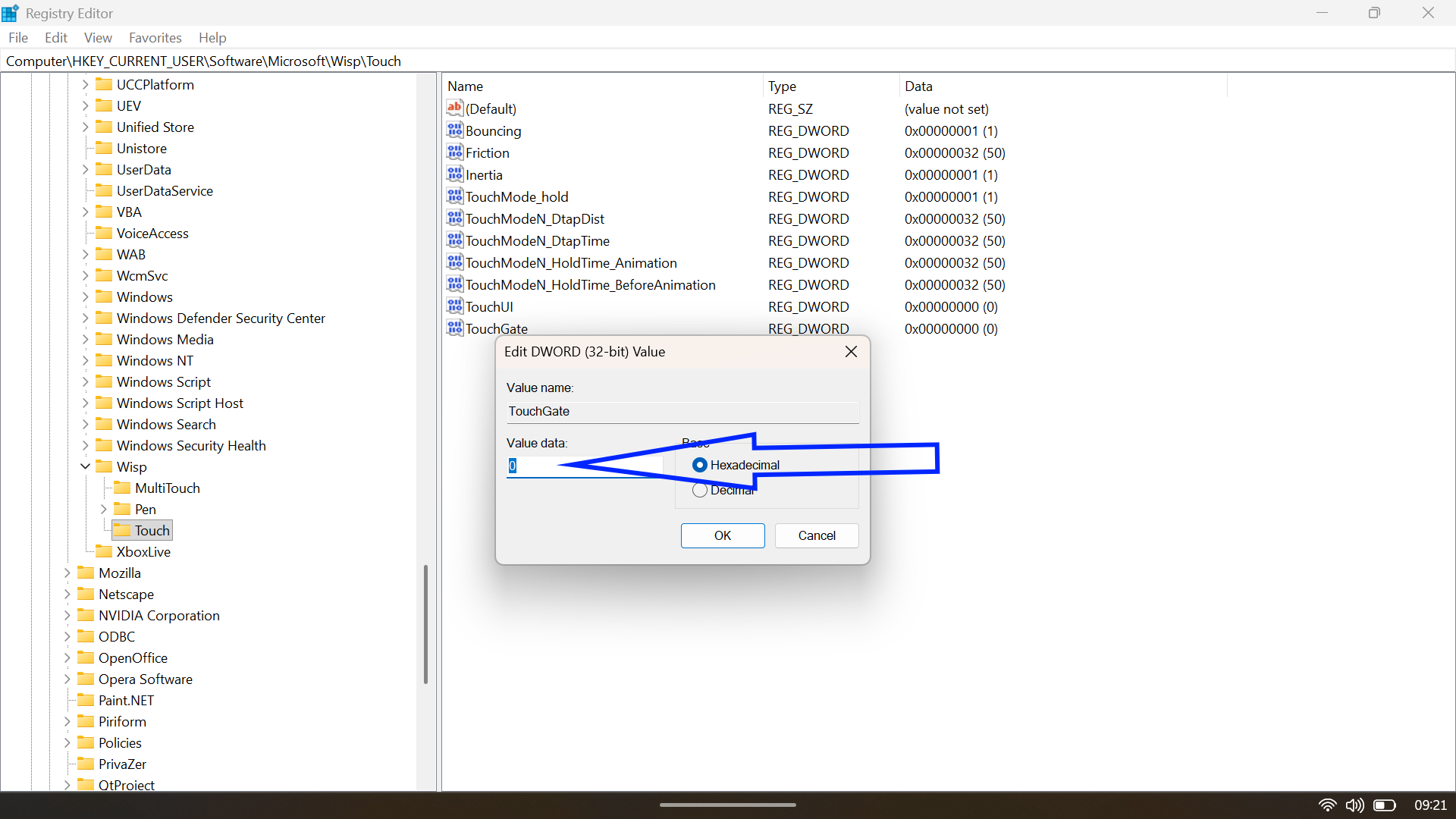This screenshot has width=1456, height=819.
Task: Expand the Mozilla tree node
Action: click(67, 573)
